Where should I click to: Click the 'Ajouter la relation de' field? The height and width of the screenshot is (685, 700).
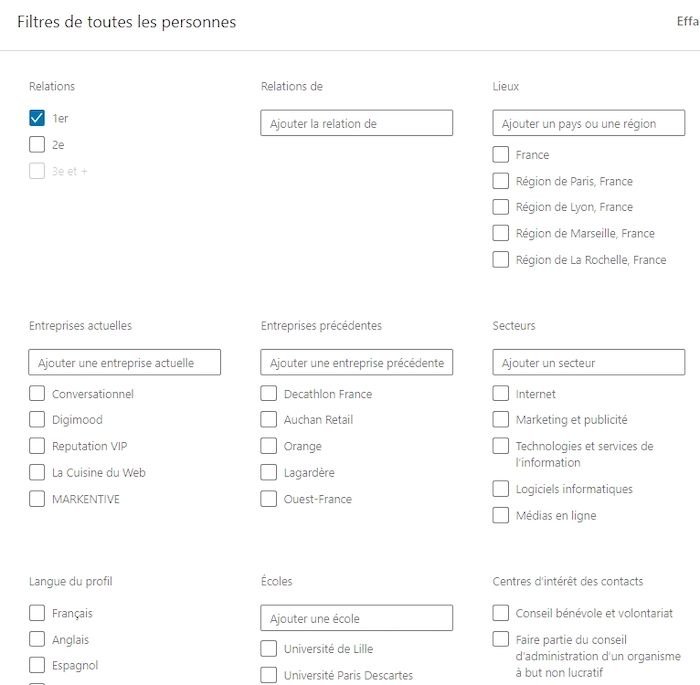(356, 123)
